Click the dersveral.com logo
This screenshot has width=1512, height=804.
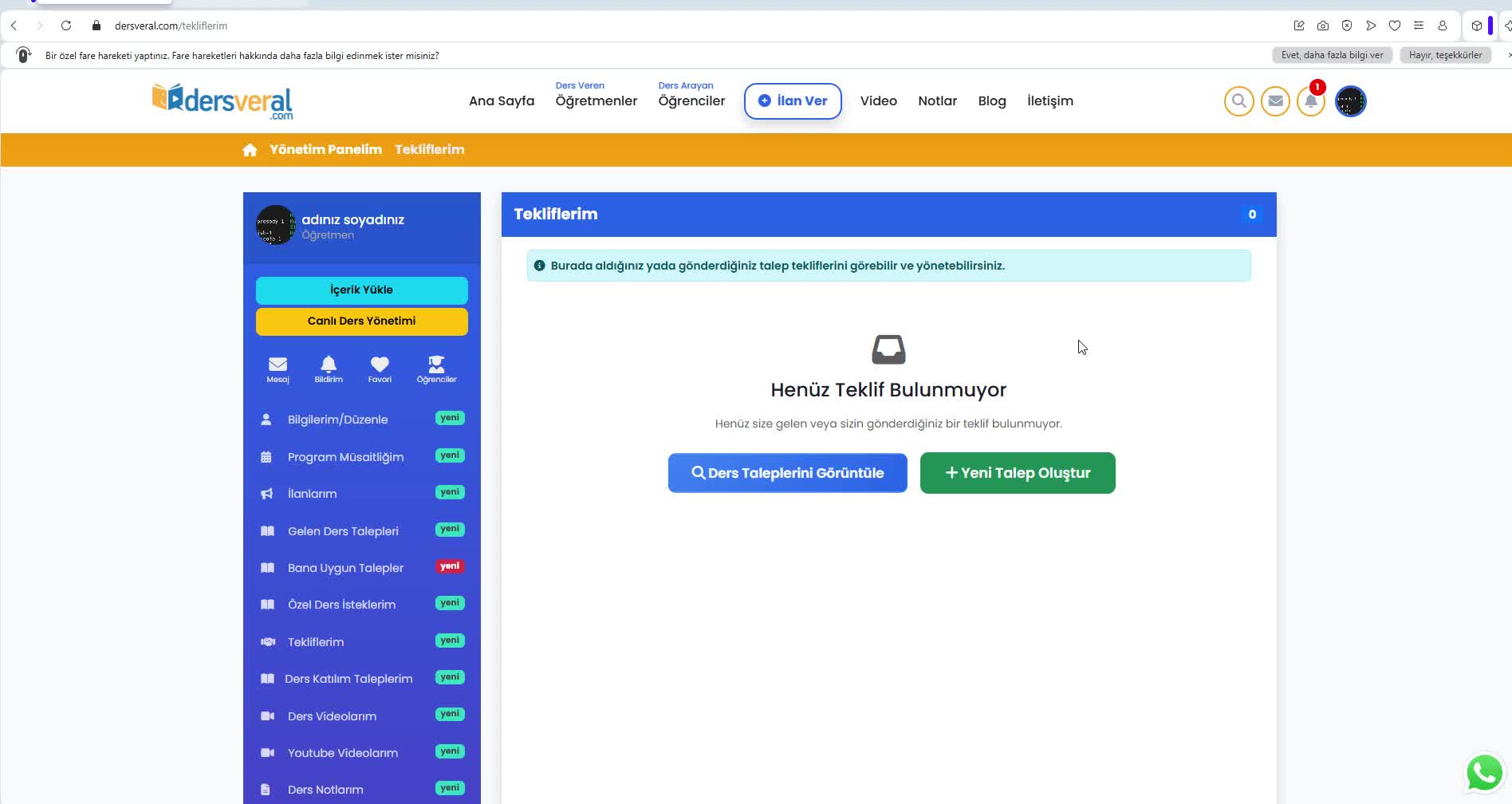(222, 100)
